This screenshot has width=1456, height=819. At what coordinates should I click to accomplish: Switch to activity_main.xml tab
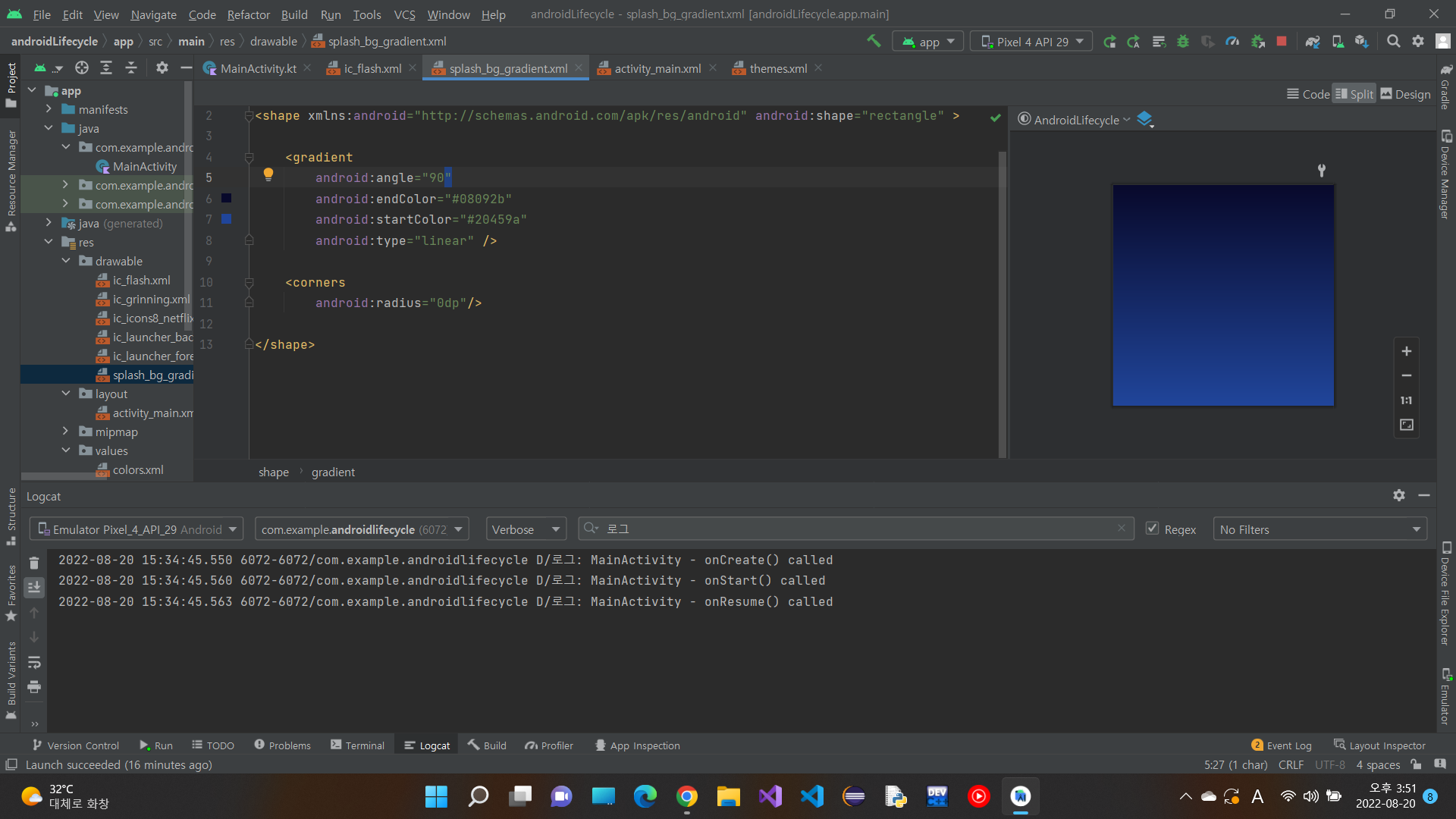point(657,68)
